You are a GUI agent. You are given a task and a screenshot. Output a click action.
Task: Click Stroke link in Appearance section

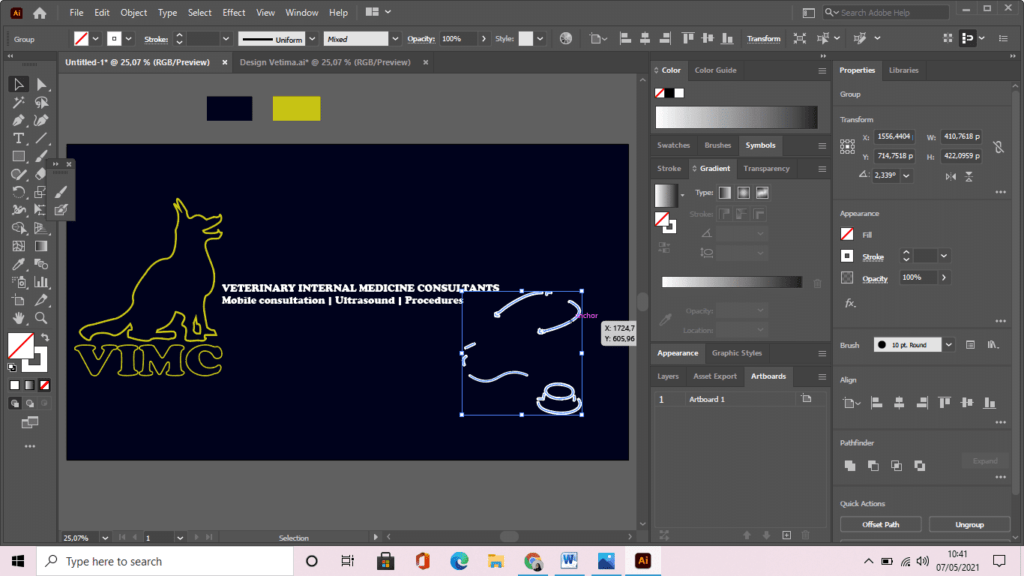click(872, 257)
